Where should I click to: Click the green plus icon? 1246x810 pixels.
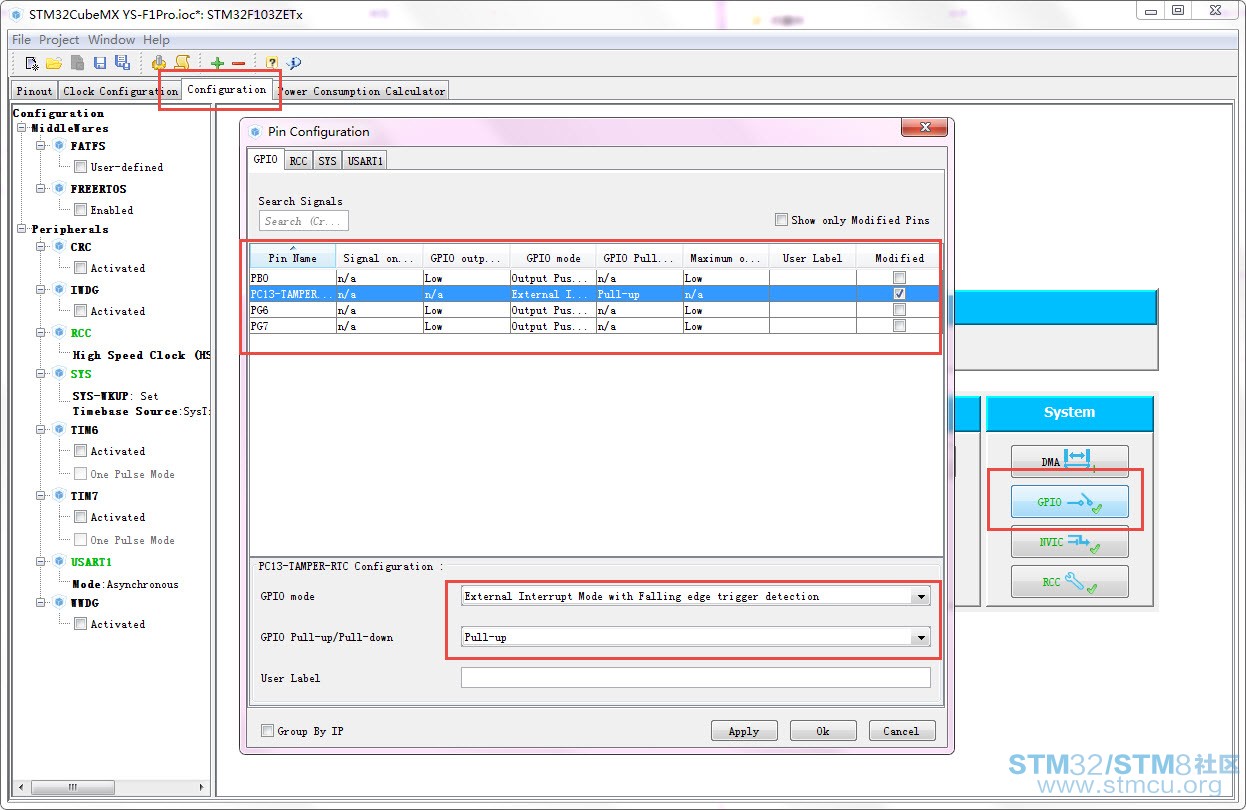click(x=217, y=63)
